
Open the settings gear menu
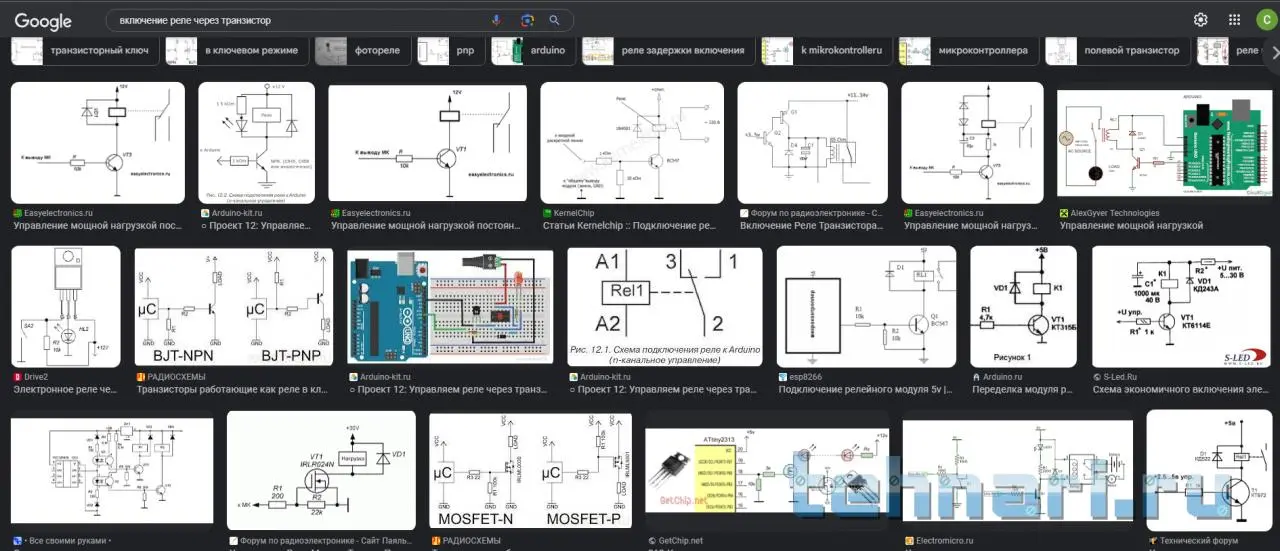coord(1201,20)
